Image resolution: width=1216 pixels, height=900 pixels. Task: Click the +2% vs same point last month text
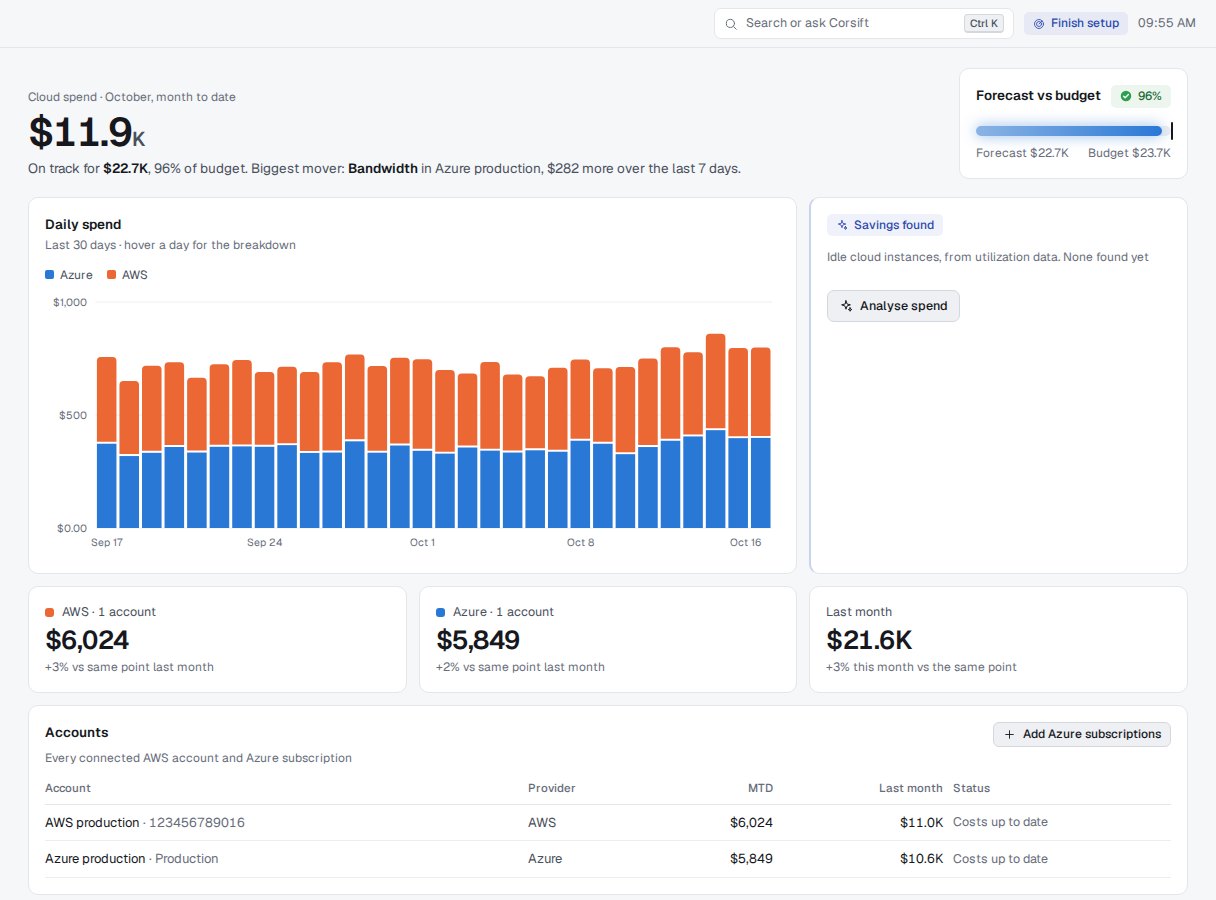(520, 667)
